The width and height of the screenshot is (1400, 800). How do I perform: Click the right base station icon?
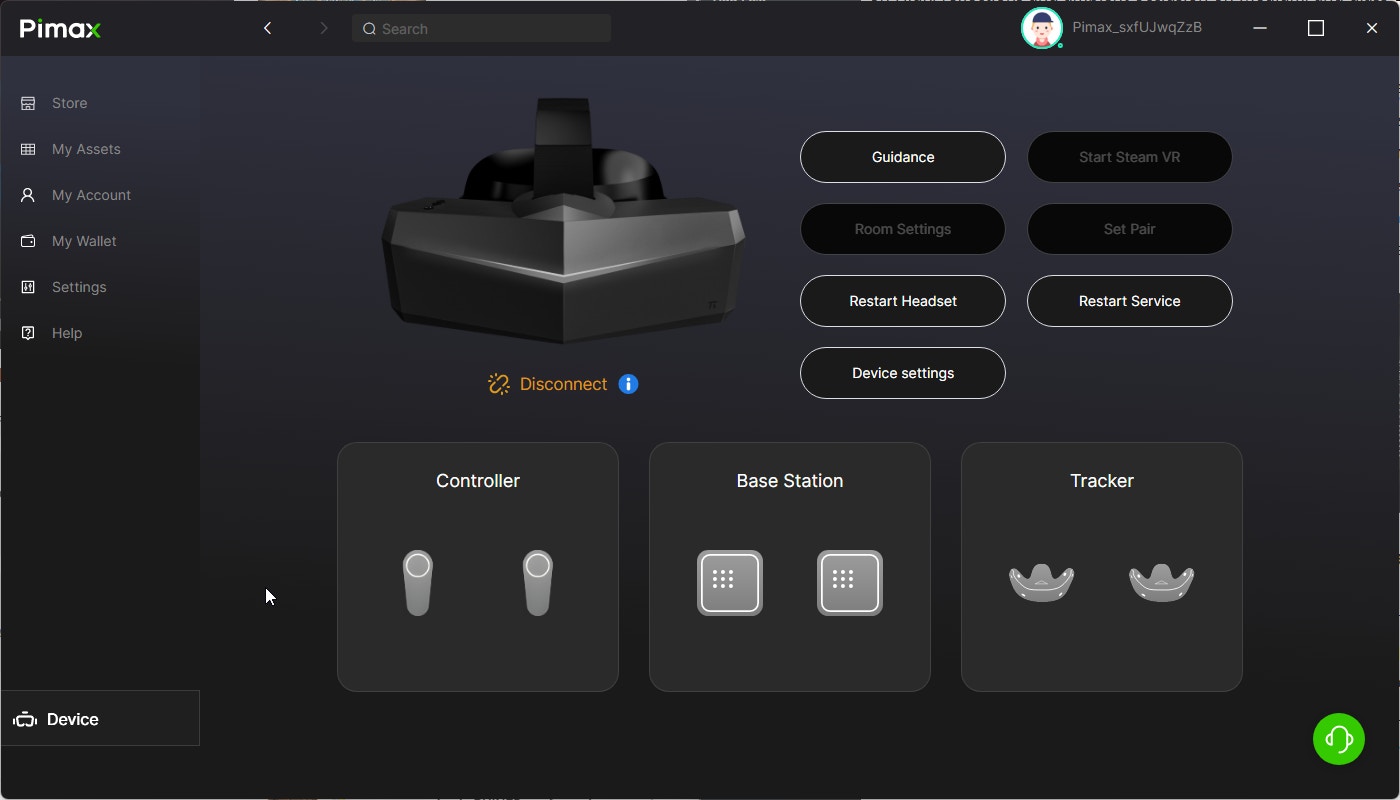(x=850, y=583)
